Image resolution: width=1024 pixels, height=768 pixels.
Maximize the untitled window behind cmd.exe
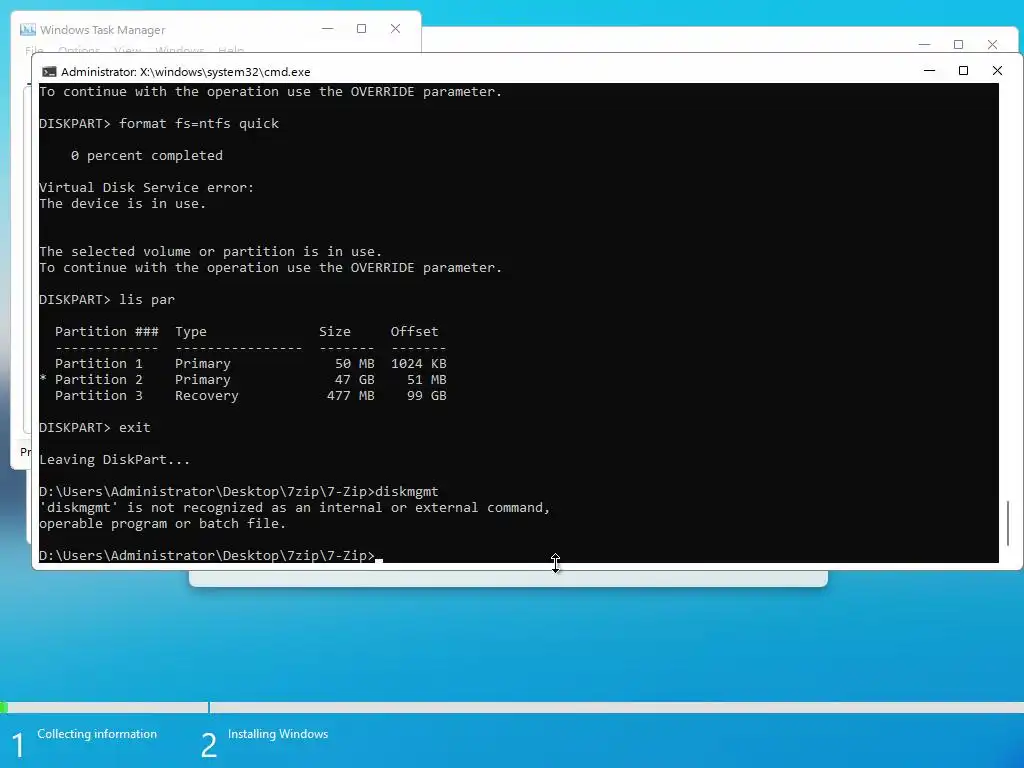(x=959, y=44)
